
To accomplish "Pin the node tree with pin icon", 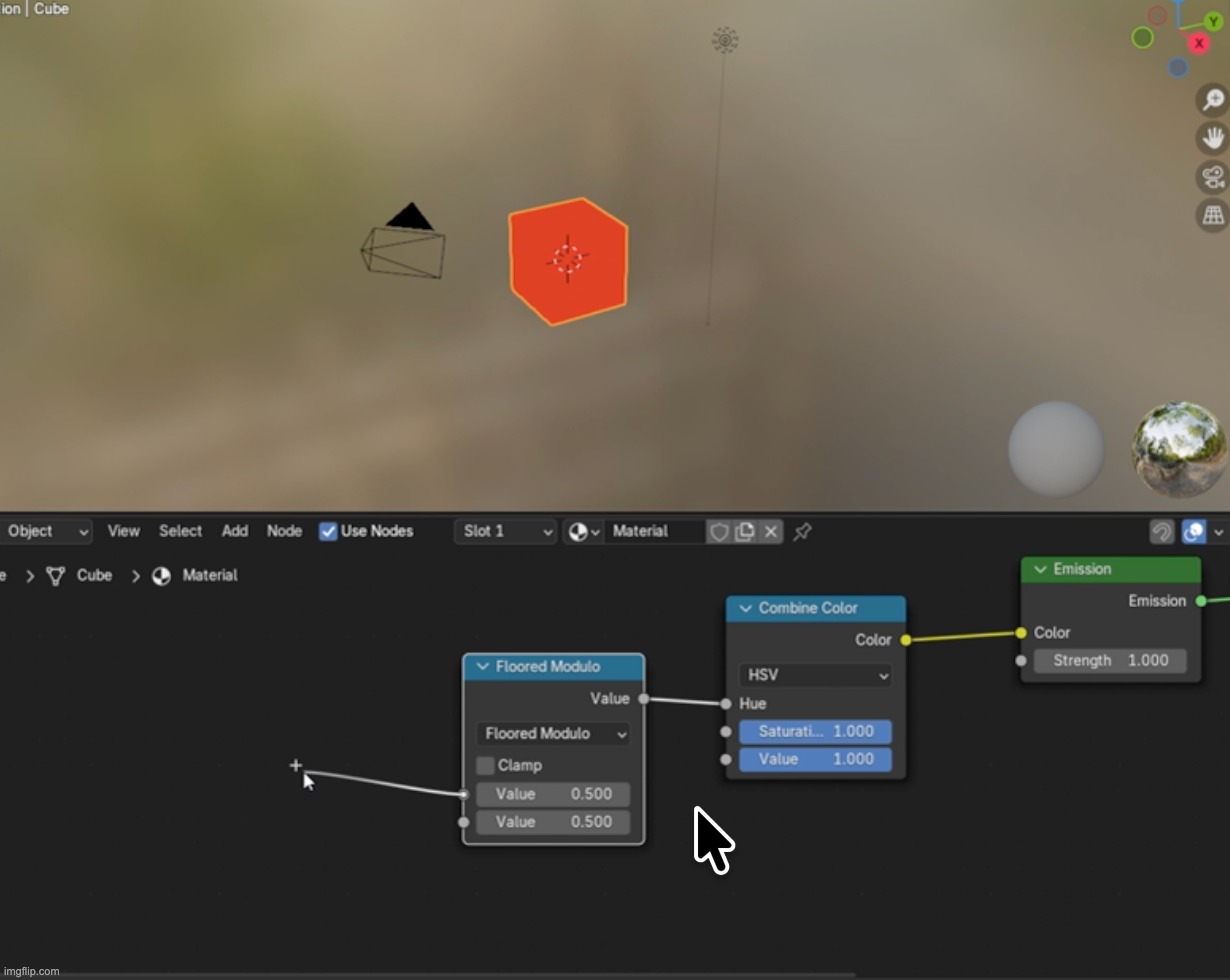I will pos(802,532).
